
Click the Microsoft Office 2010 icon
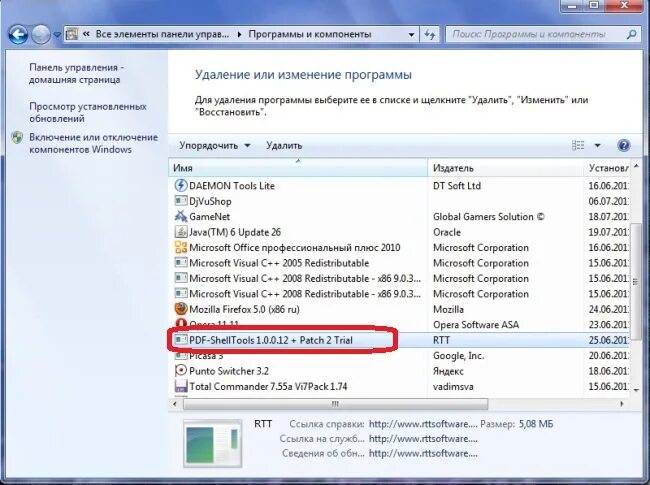(x=181, y=247)
